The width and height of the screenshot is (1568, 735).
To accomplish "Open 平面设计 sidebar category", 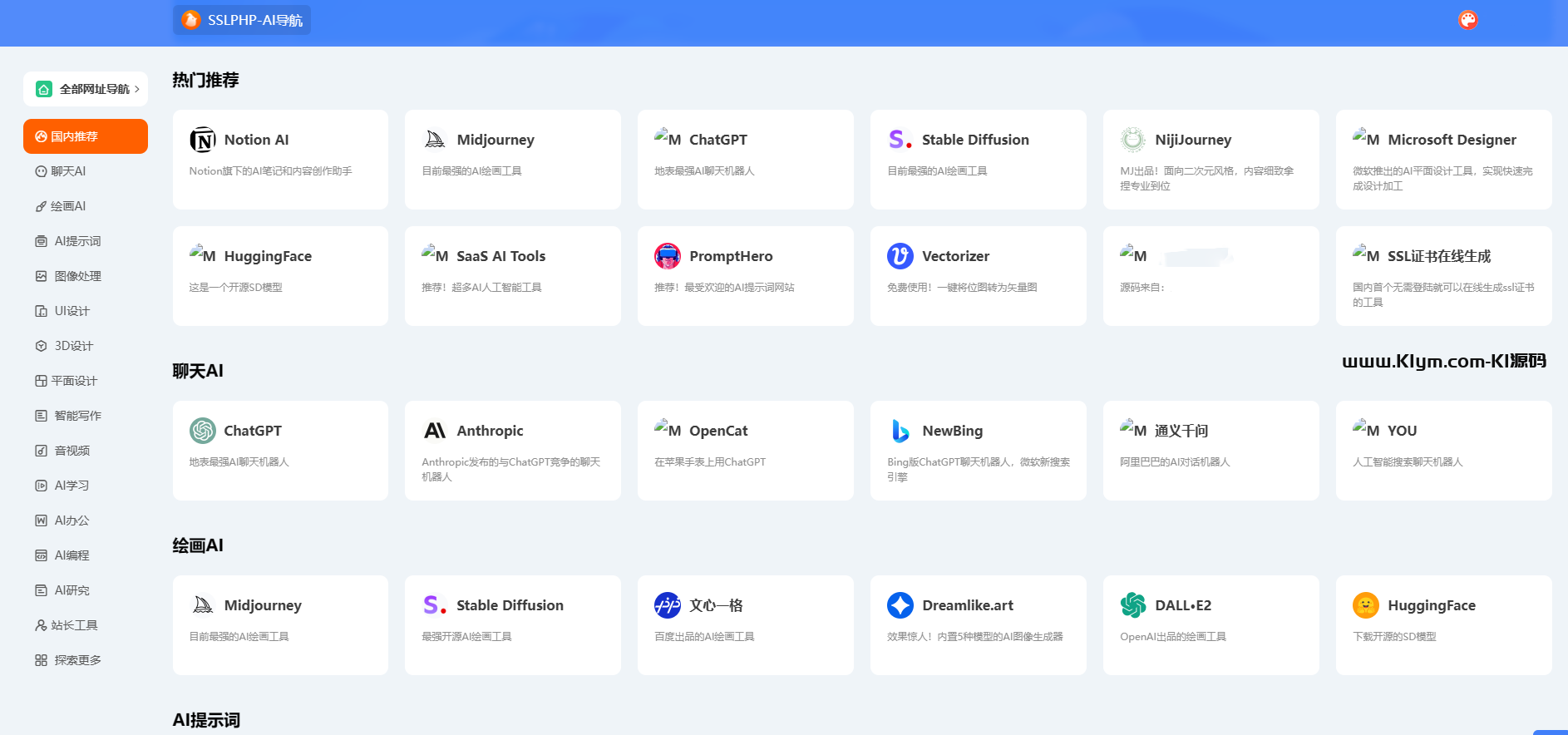I will tap(86, 381).
